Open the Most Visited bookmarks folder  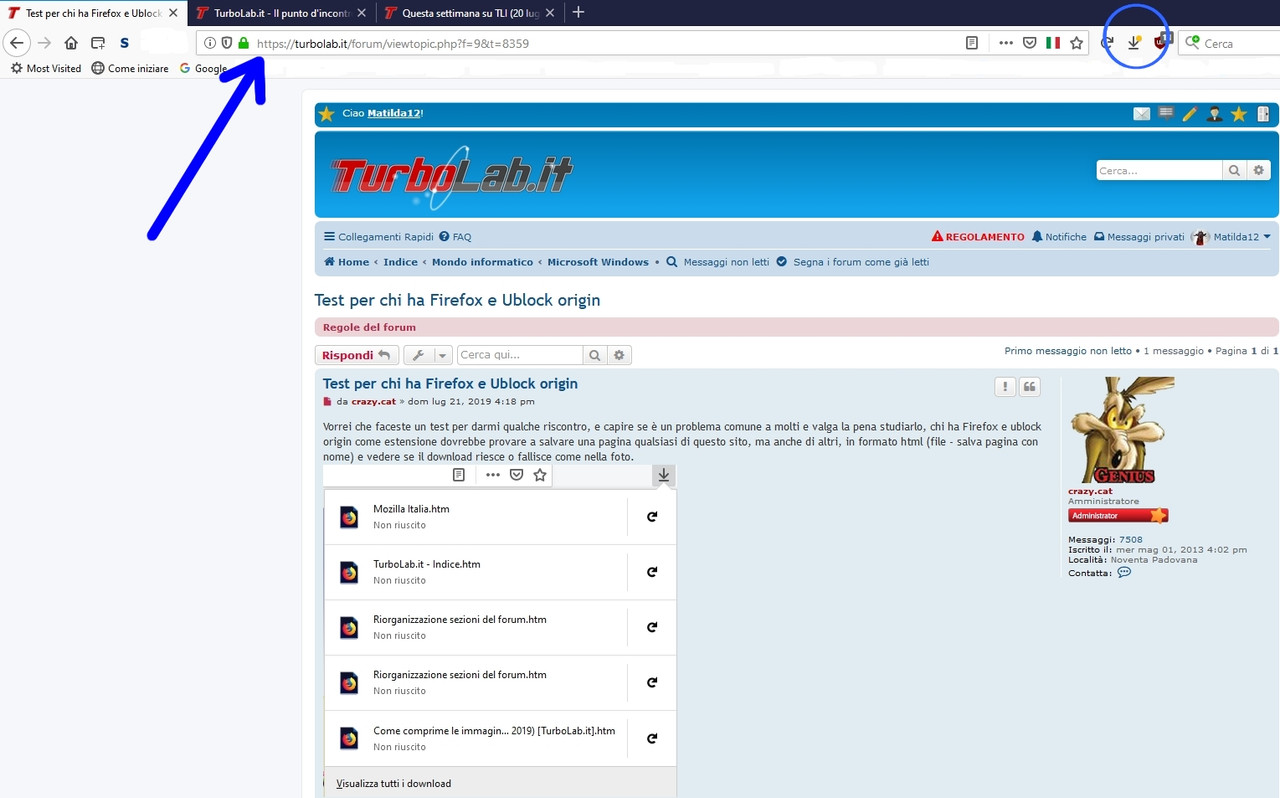point(46,68)
